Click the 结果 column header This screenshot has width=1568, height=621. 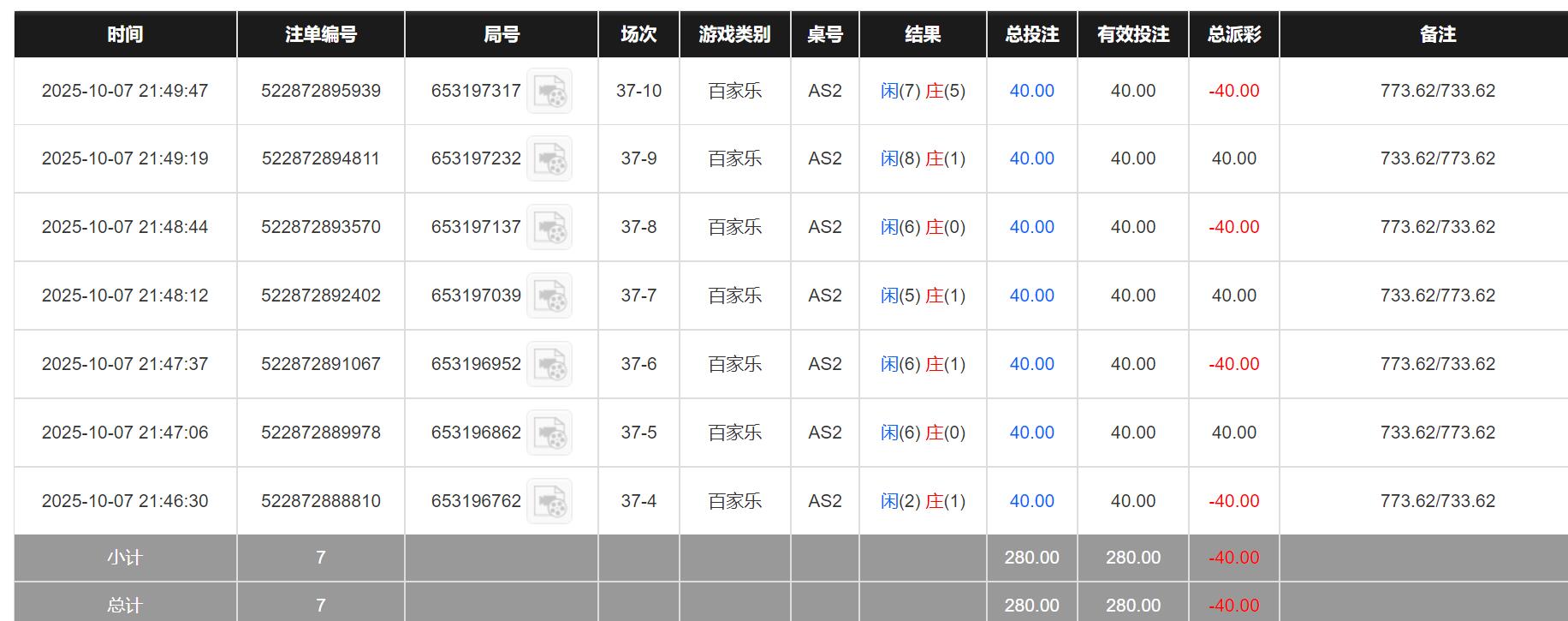point(922,35)
